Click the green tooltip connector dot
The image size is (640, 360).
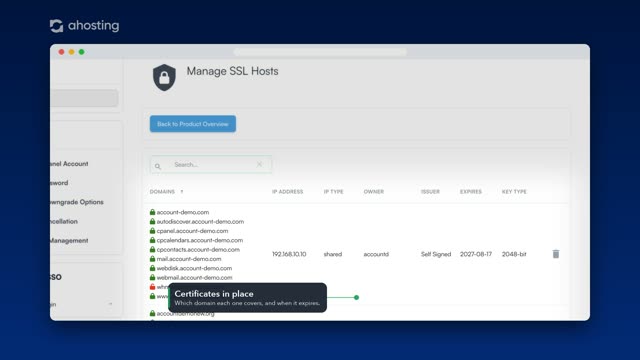point(356,298)
